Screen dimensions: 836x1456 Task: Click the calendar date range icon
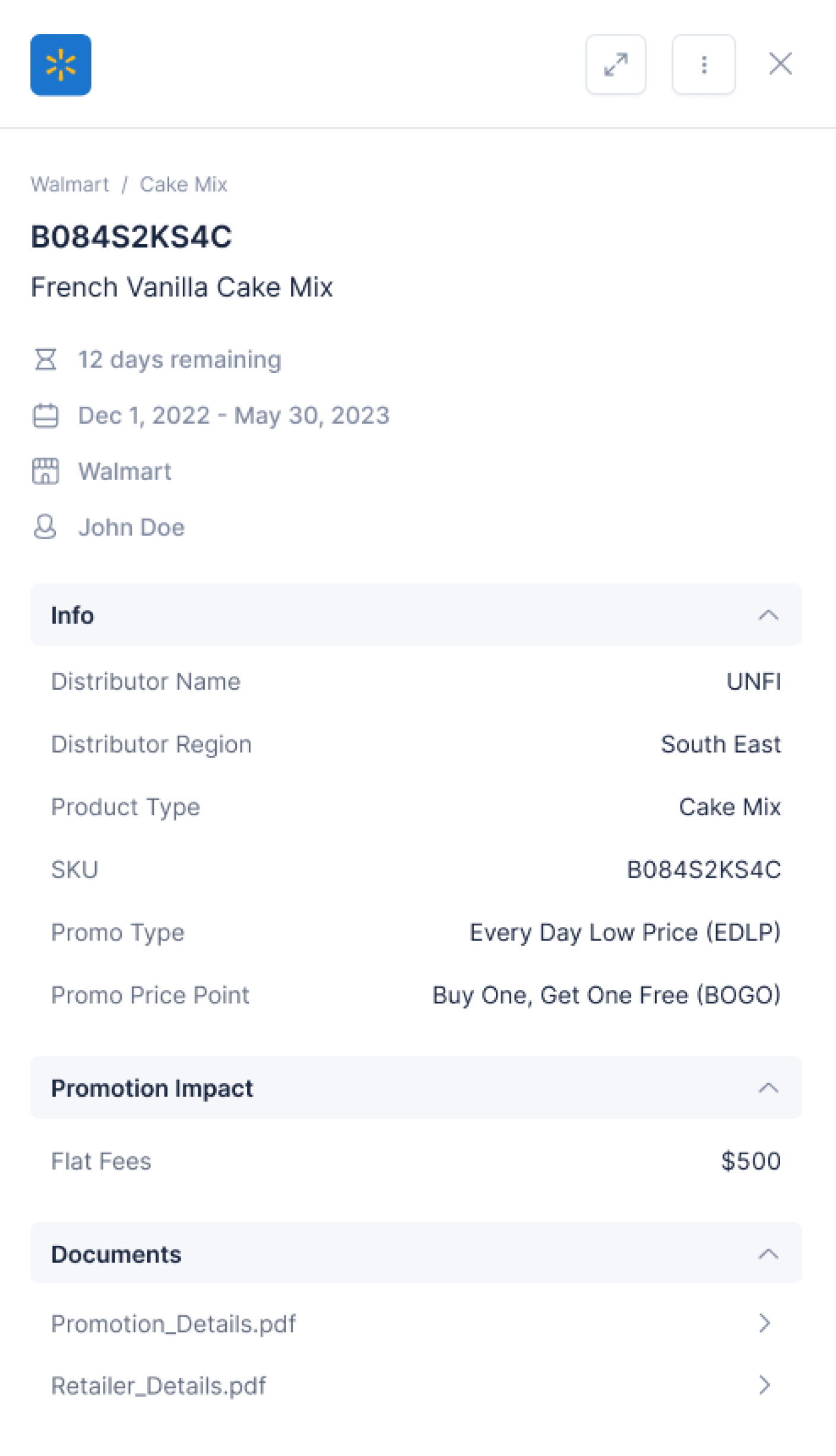pos(45,415)
